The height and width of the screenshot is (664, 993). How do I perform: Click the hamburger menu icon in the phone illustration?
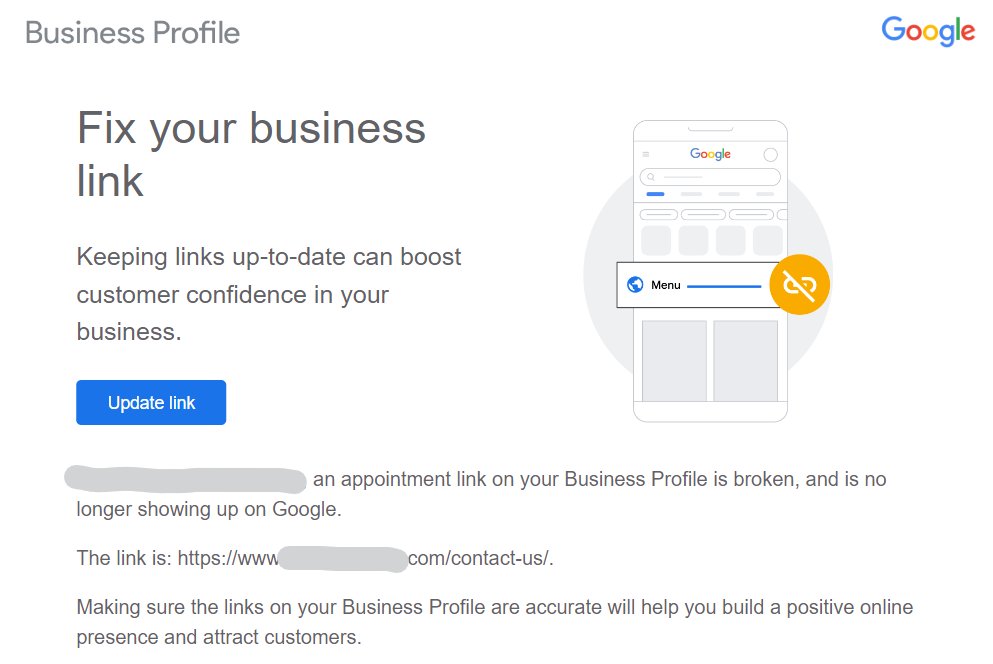(646, 154)
